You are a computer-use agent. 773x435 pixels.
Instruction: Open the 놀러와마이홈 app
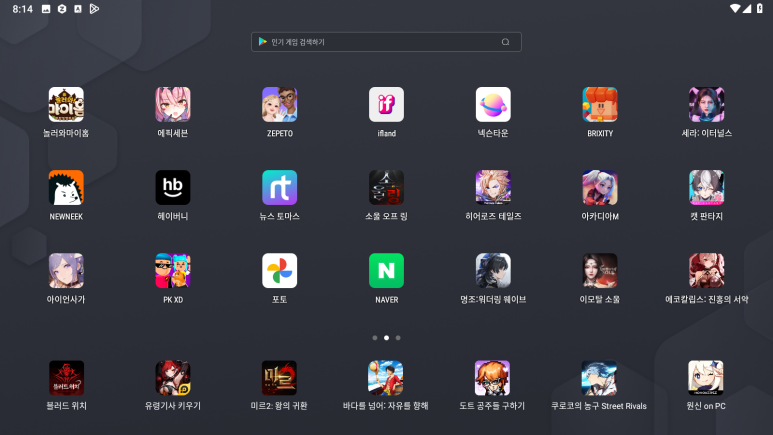coord(66,105)
